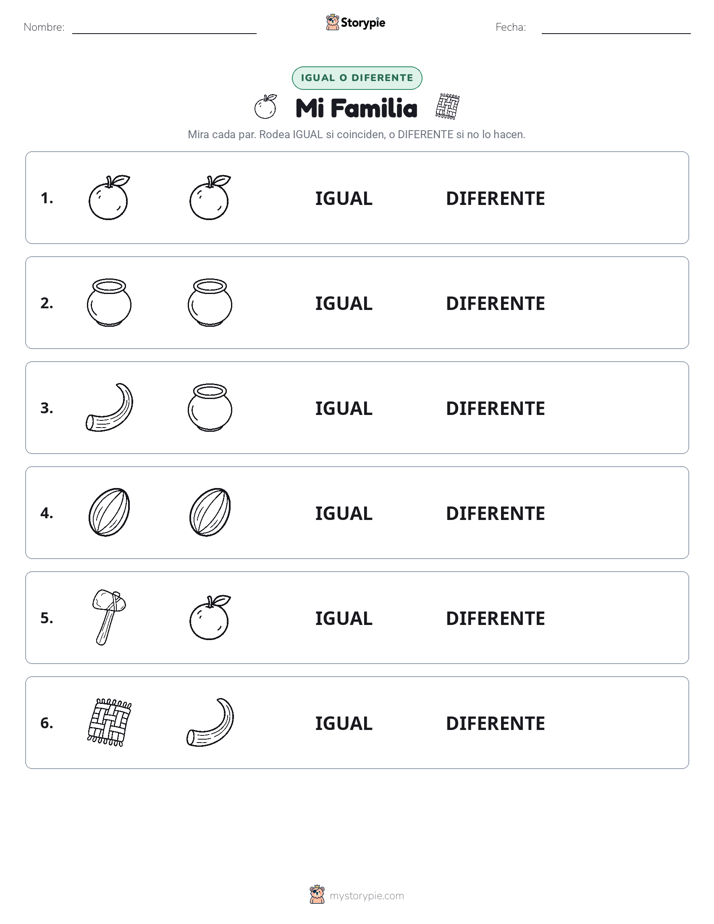Click the stone axe in row 5
Screen dimensions: 714x924
click(109, 618)
